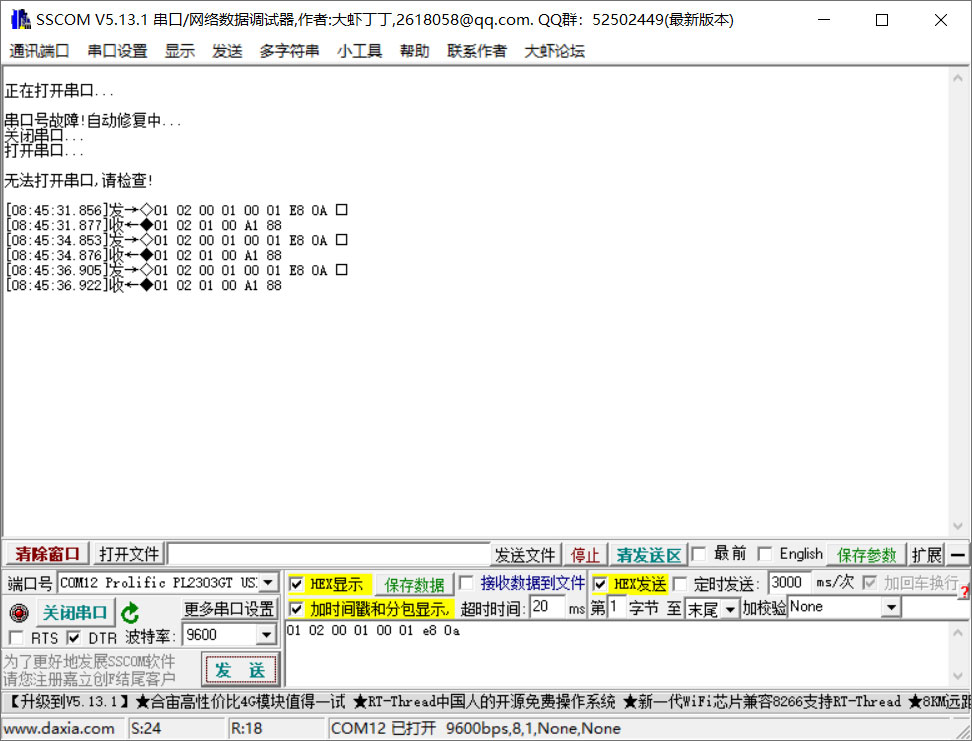
Task: Click the 保存数据 button
Action: tap(414, 585)
